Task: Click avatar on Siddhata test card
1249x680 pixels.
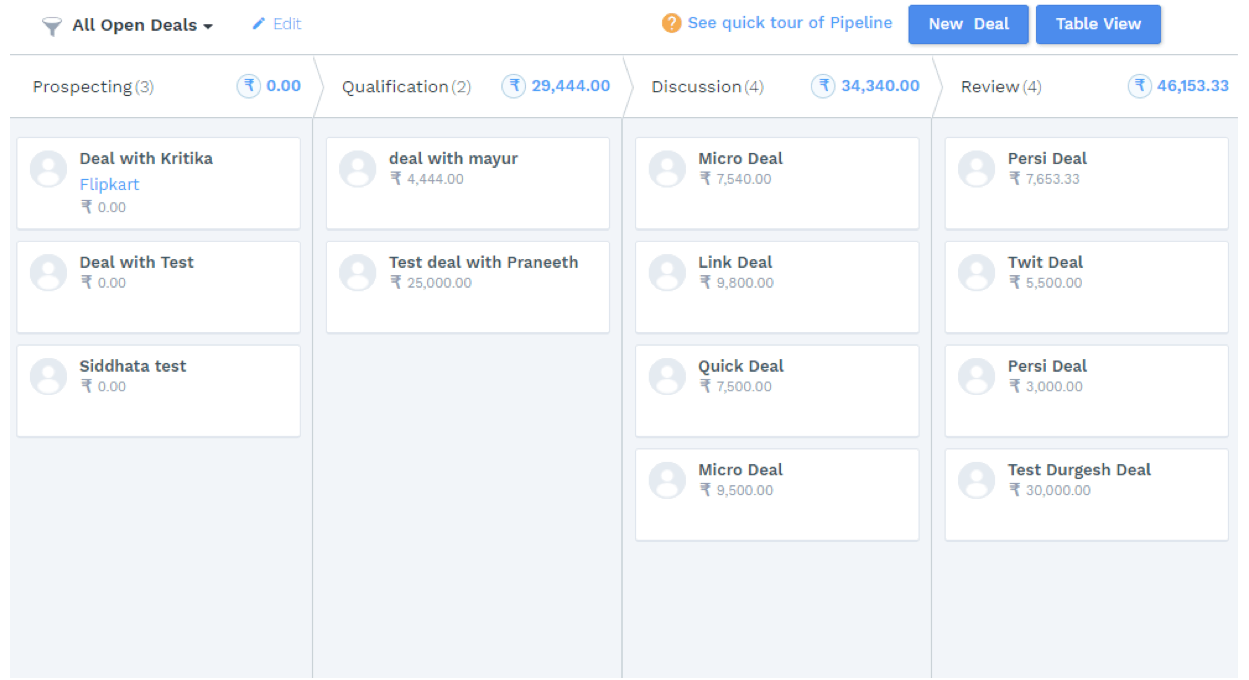Action: pos(48,377)
